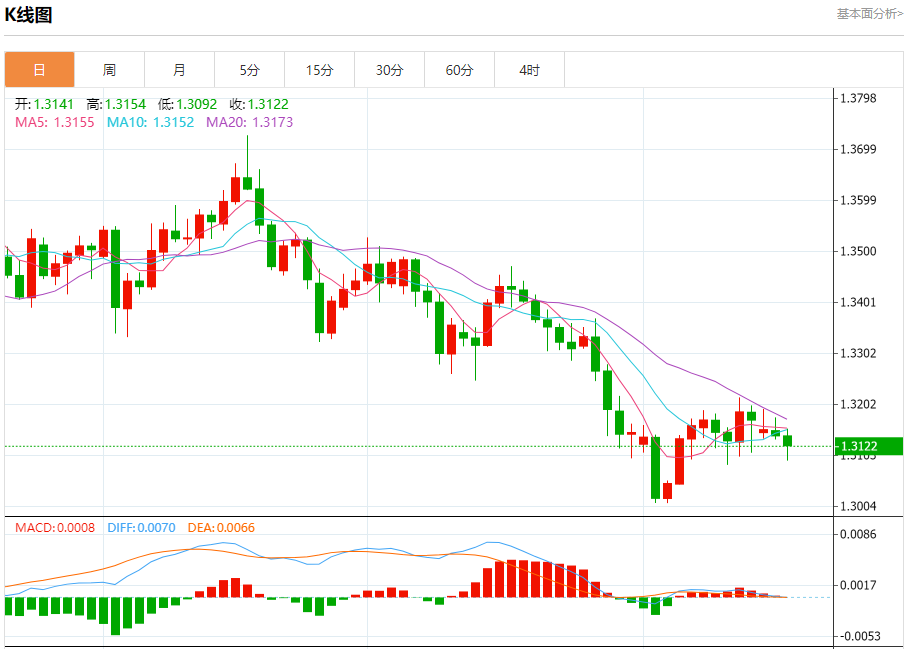Click the 1.3202 price axis label
909x649 pixels.
(859, 404)
